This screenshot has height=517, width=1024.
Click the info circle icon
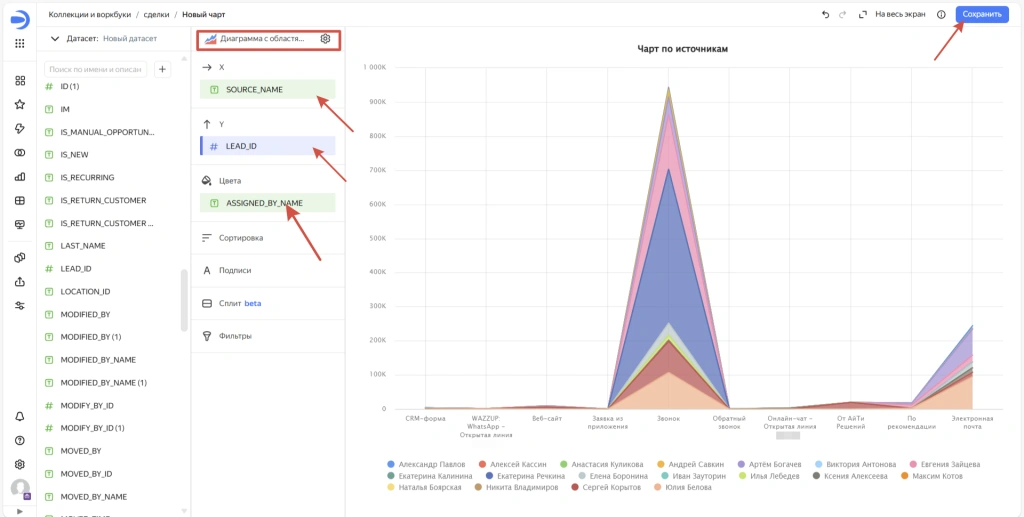pos(941,15)
